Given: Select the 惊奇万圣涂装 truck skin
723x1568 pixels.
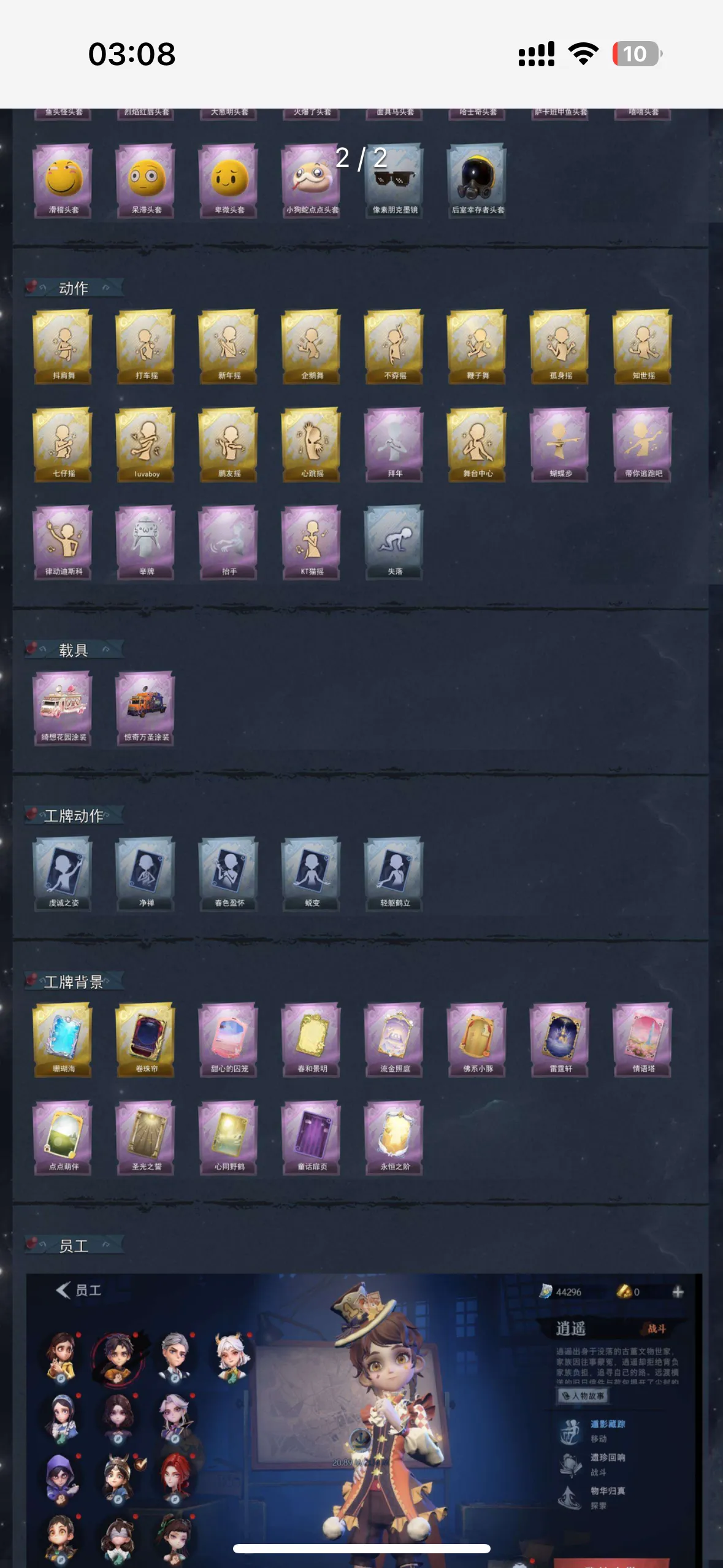Looking at the screenshot, I should pyautogui.click(x=146, y=709).
